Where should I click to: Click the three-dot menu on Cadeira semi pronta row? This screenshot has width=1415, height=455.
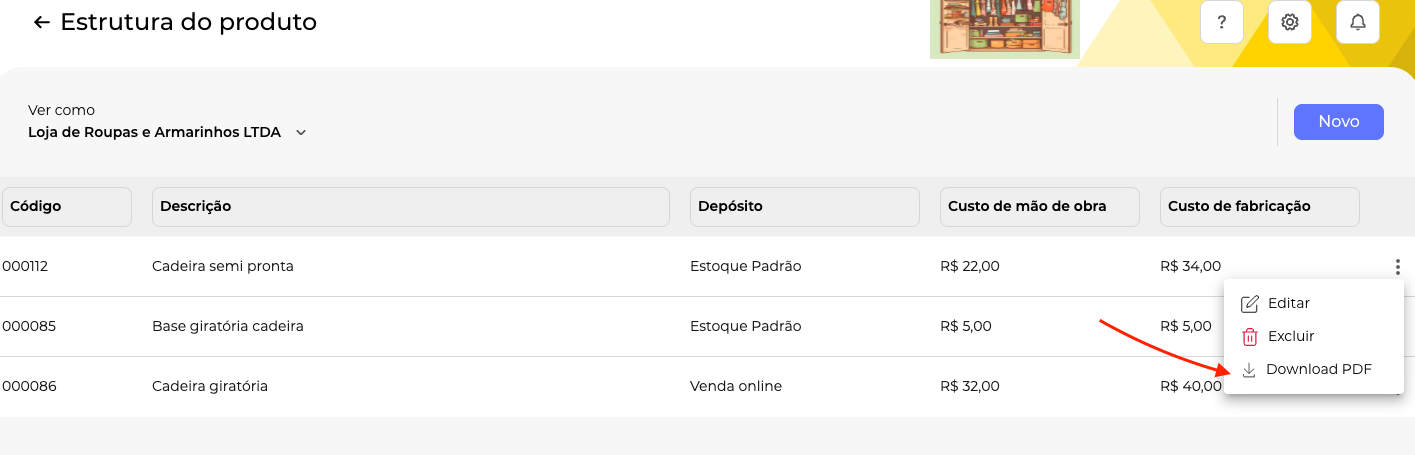click(x=1396, y=266)
